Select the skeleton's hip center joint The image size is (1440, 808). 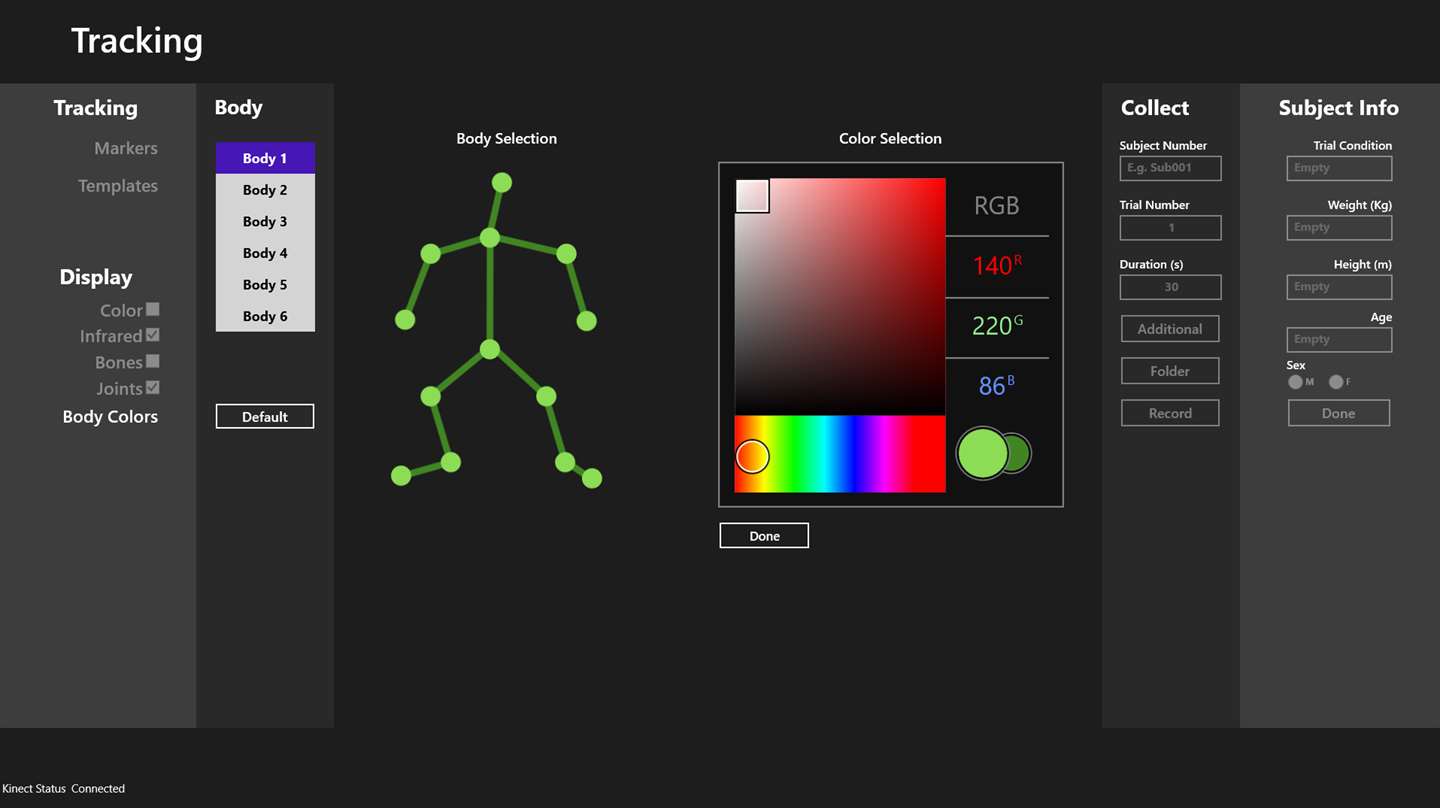[489, 349]
